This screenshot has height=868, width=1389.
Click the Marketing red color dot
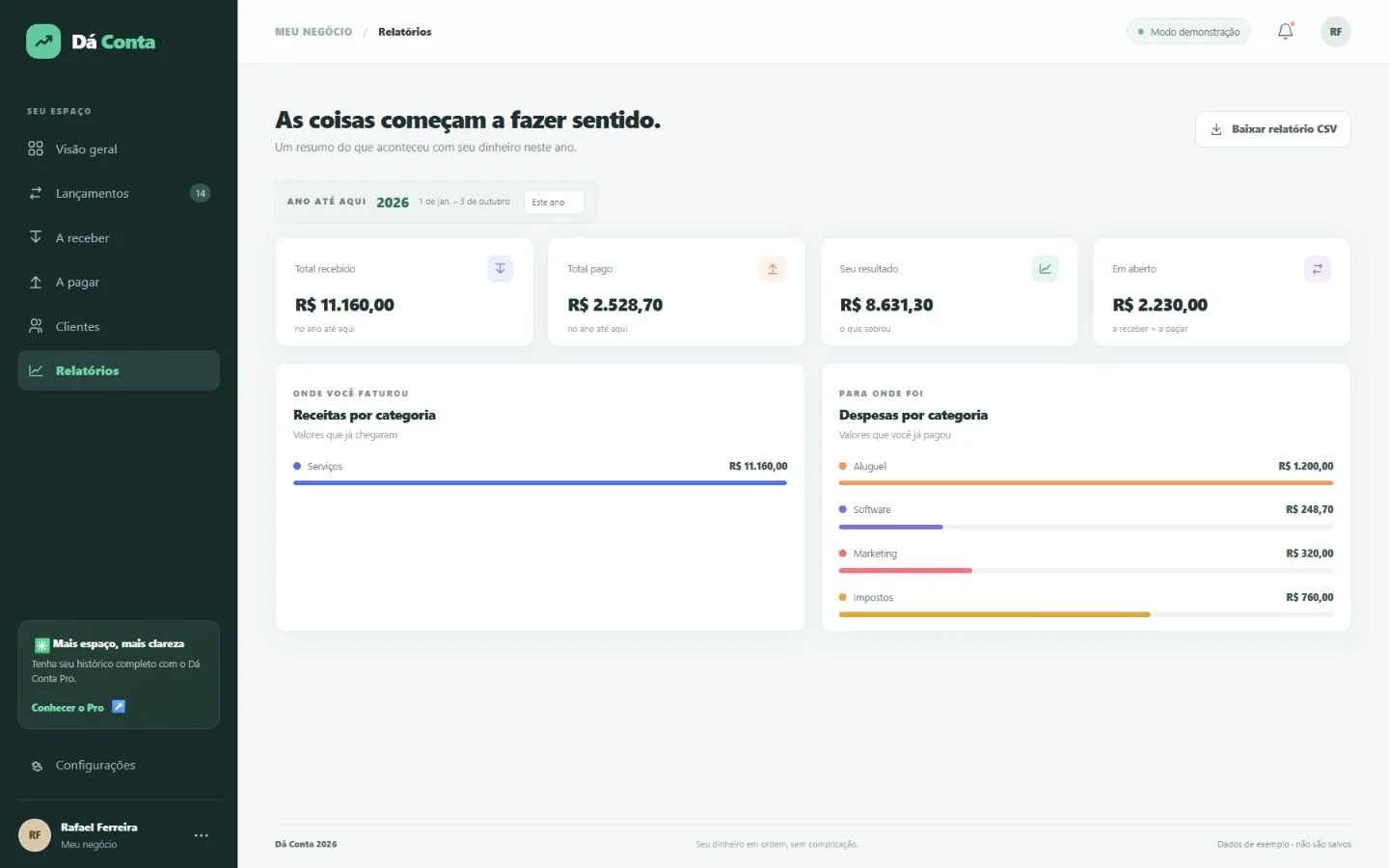[843, 554]
